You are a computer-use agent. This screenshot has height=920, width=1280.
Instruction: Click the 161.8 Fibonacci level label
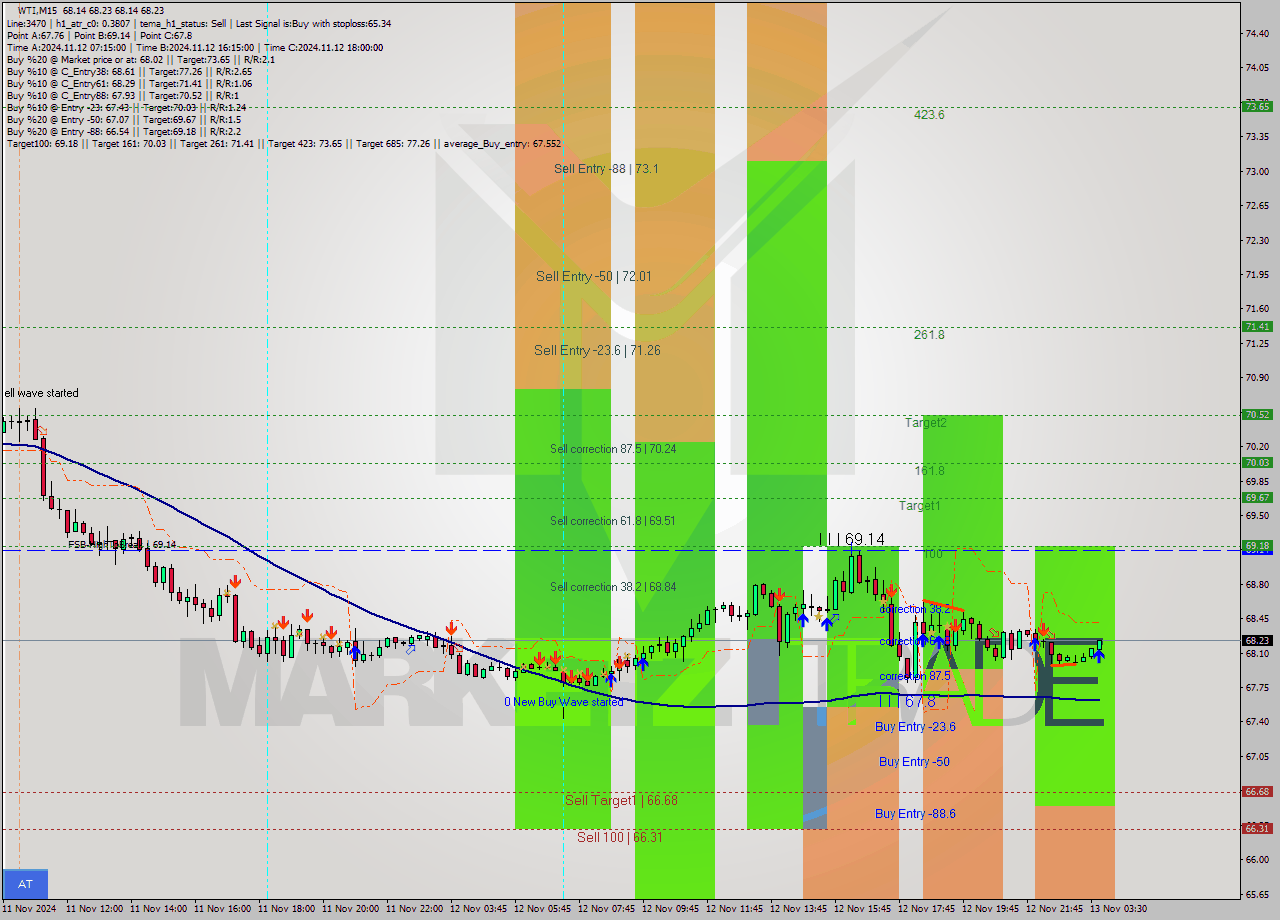tap(929, 471)
